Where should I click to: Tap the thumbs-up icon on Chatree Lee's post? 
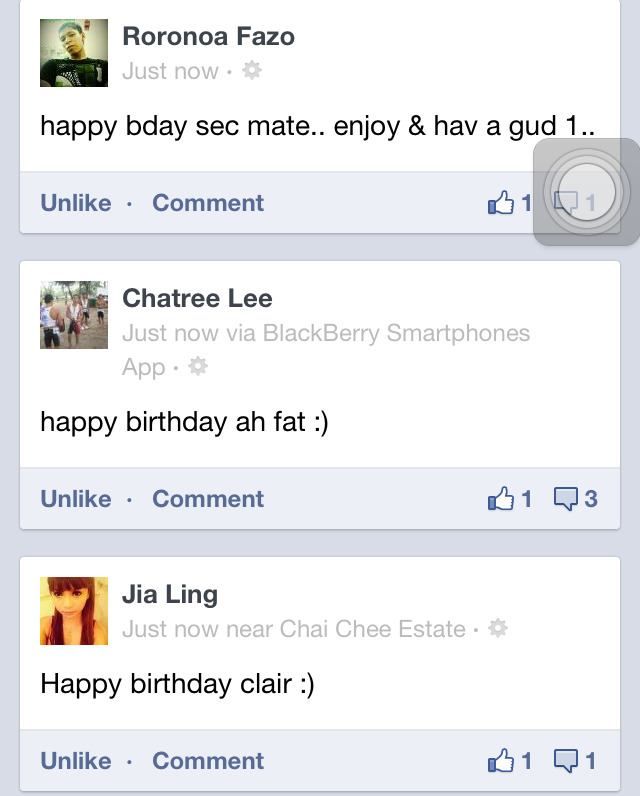click(500, 499)
